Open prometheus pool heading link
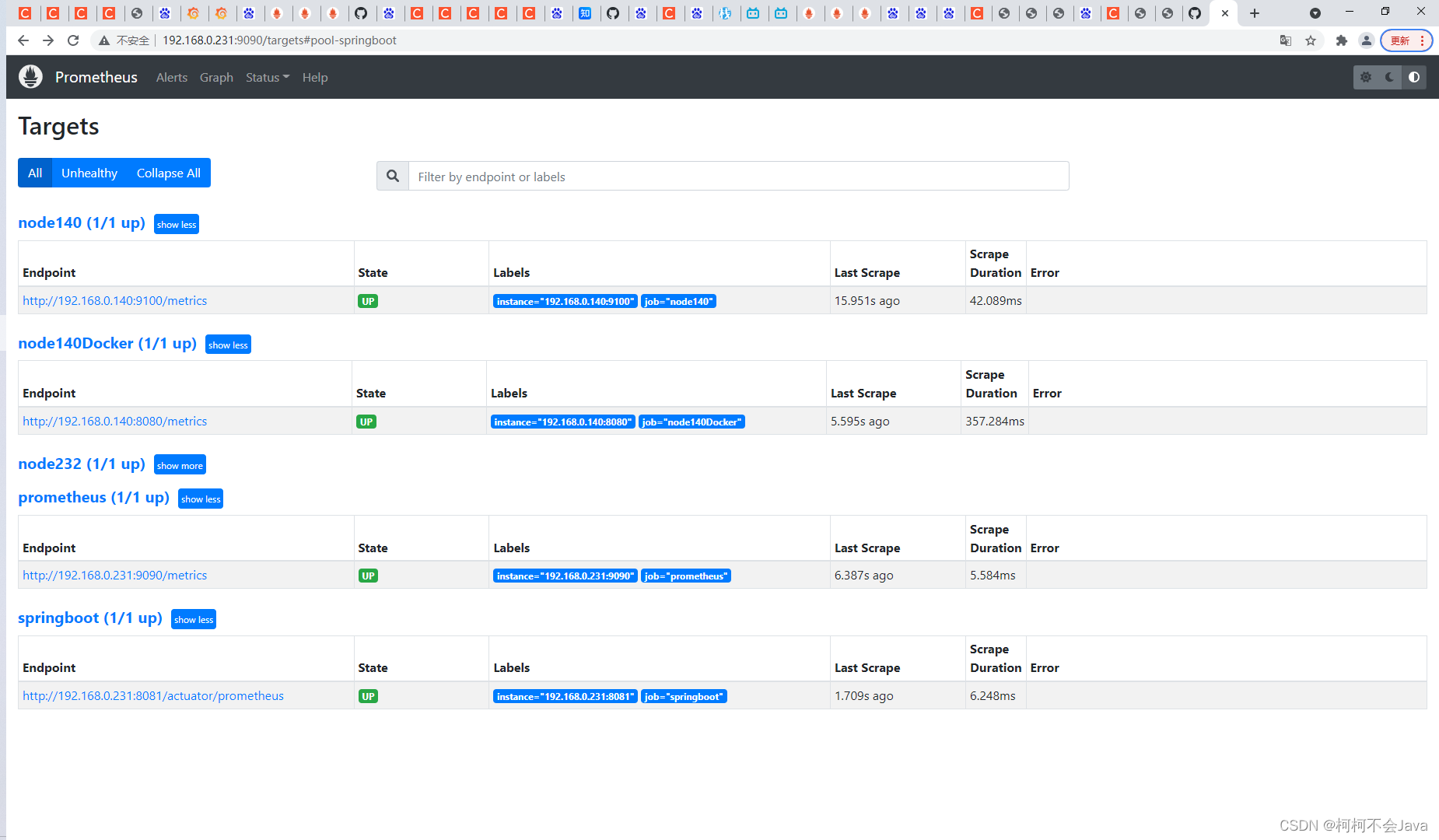 tap(93, 497)
